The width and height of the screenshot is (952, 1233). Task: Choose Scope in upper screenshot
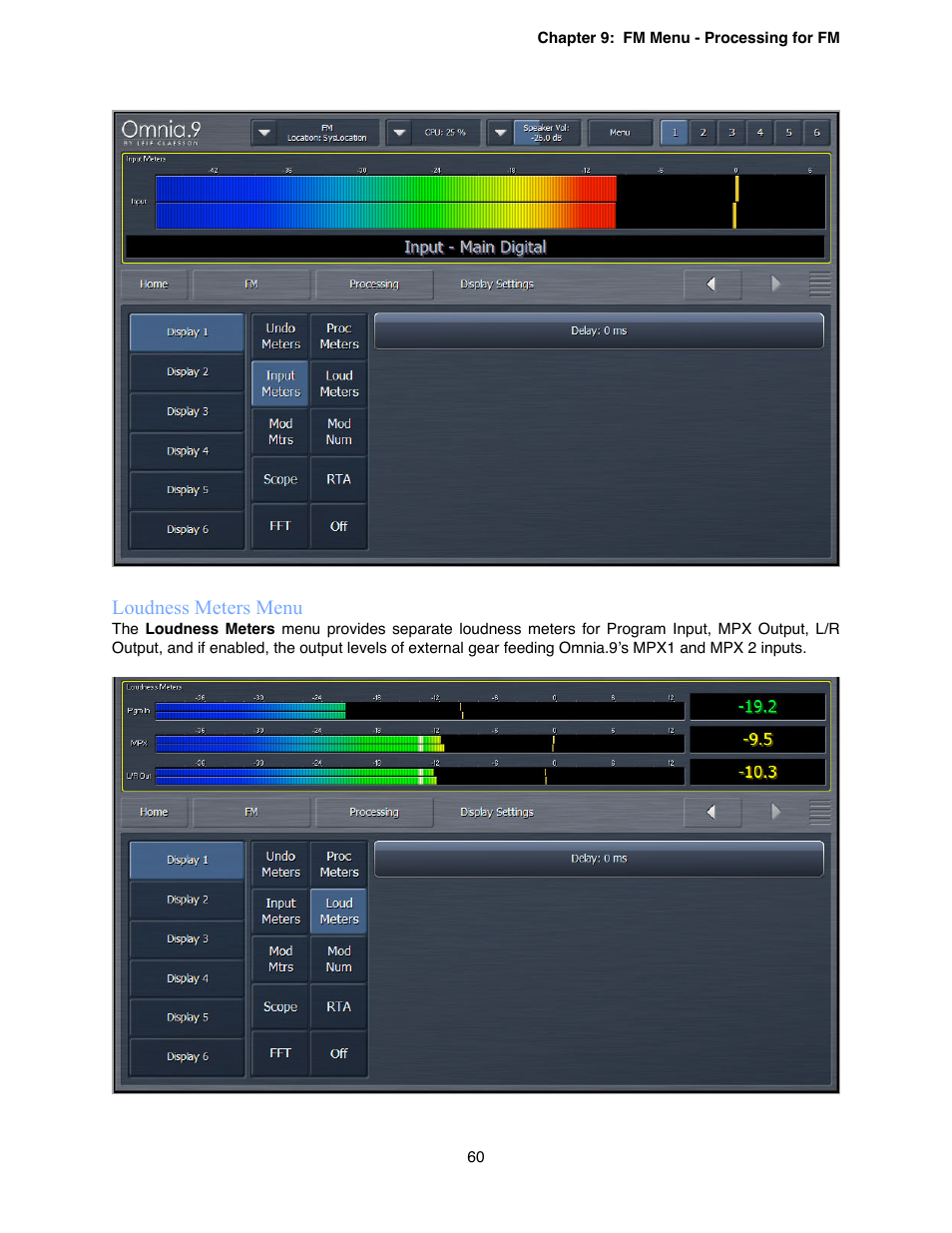(280, 479)
